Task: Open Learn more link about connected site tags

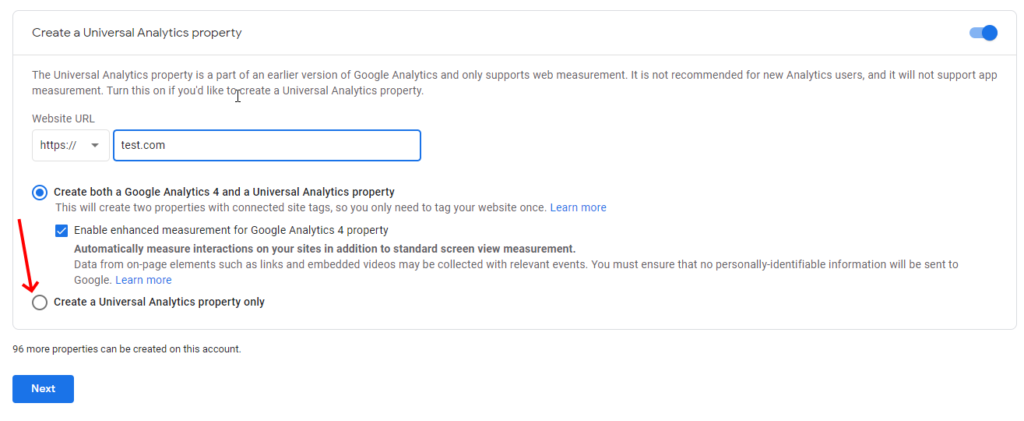Action: coord(578,208)
